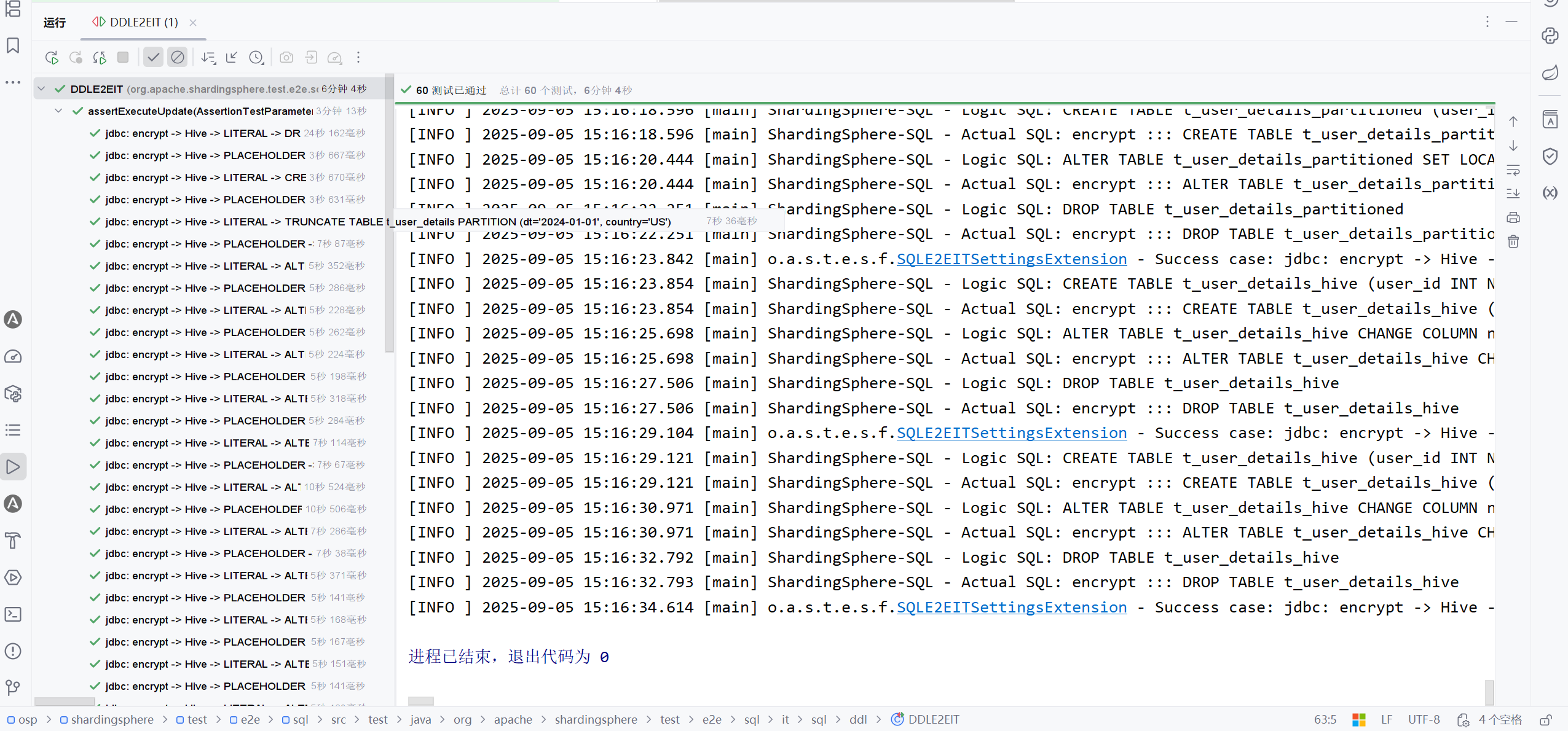Toggle Show Ignored tests button
The width and height of the screenshot is (1568, 731).
pos(178,58)
